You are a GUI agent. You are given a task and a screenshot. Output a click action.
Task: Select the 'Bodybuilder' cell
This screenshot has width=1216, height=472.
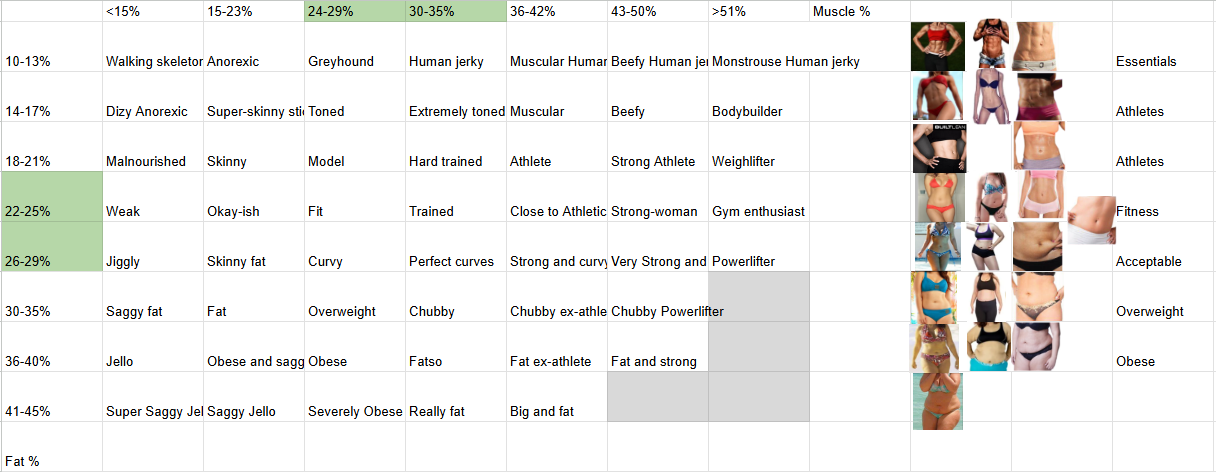click(759, 97)
